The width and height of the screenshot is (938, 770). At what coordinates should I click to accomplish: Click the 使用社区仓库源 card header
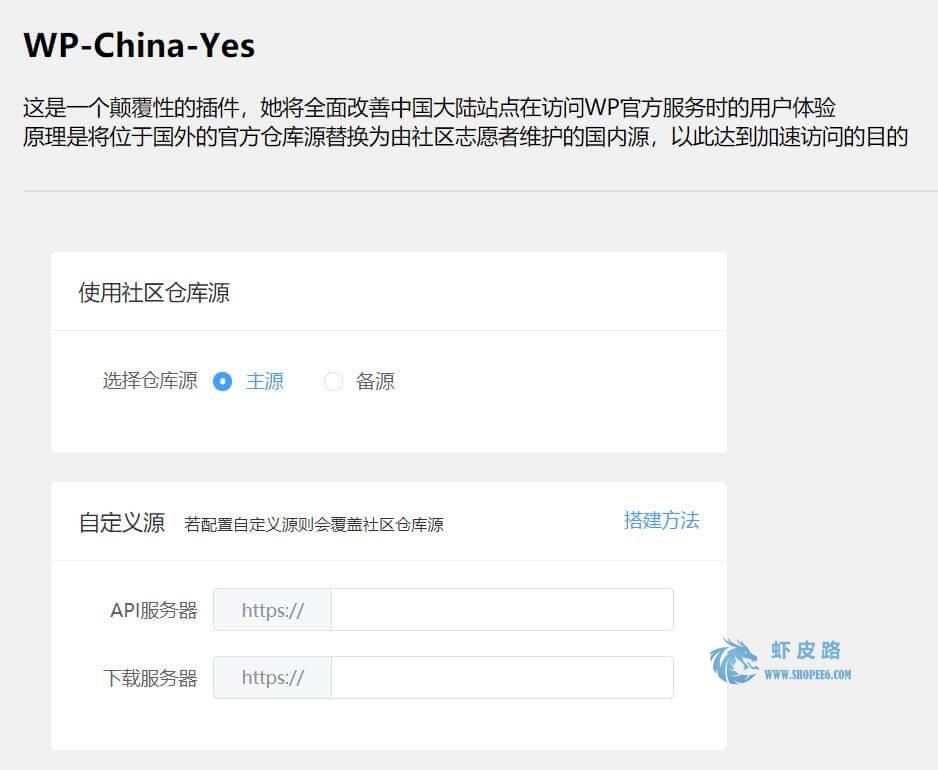(x=154, y=293)
